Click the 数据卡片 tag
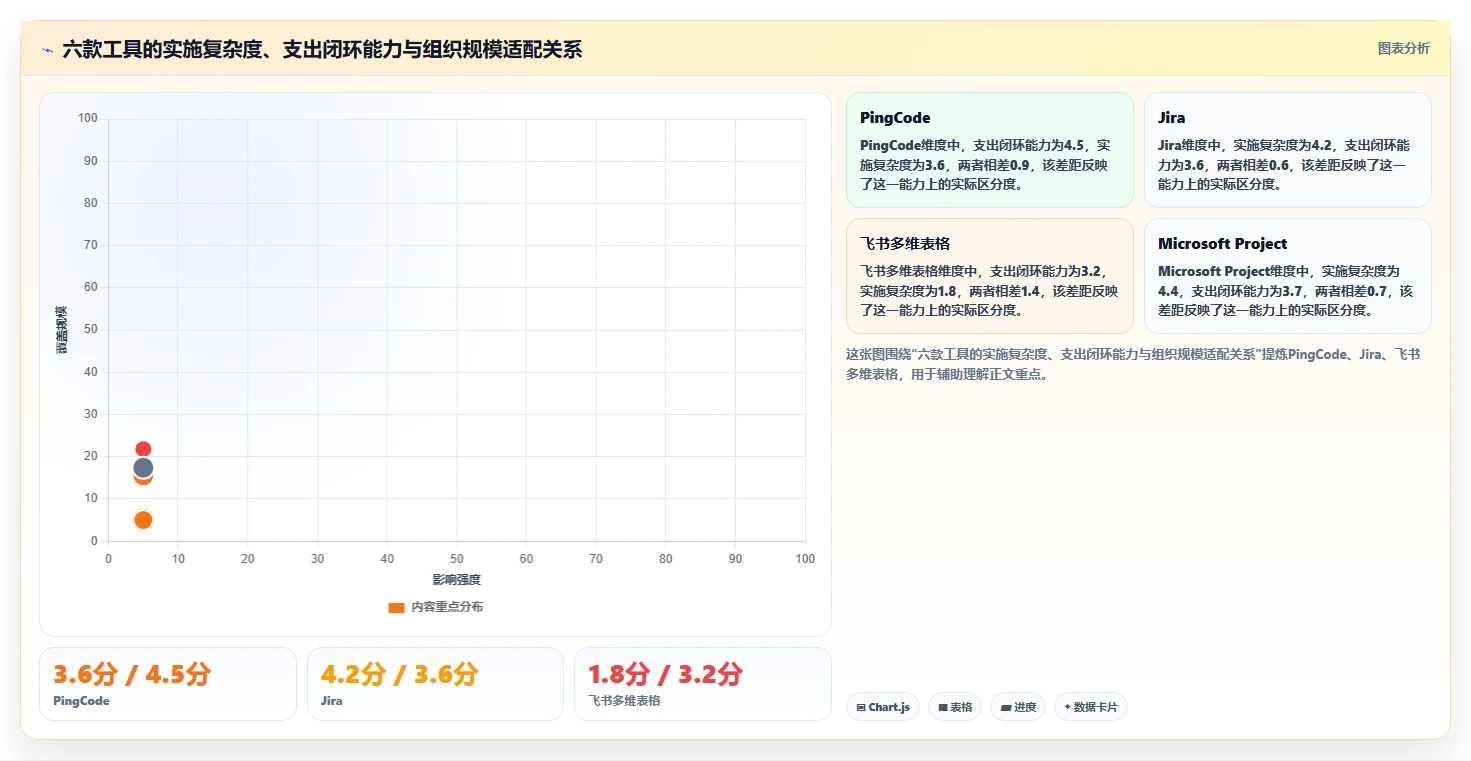Screen dimensions: 1471x761 click(x=1090, y=707)
